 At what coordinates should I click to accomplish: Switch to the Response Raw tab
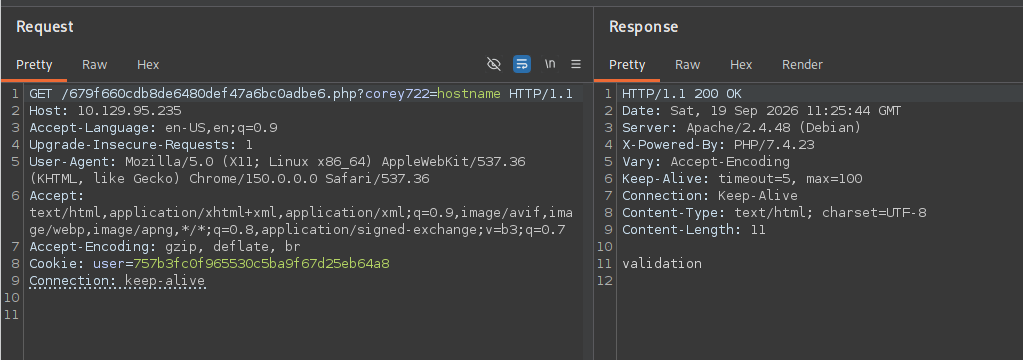click(688, 65)
